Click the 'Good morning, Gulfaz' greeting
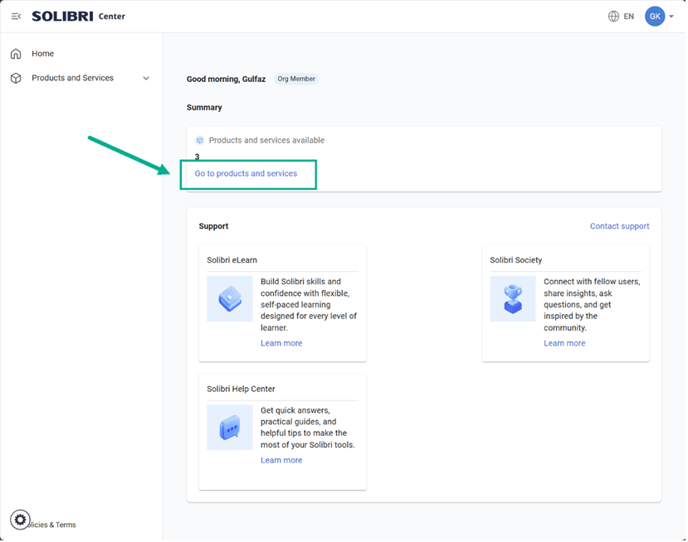Screen dimensions: 688x542 [226, 79]
